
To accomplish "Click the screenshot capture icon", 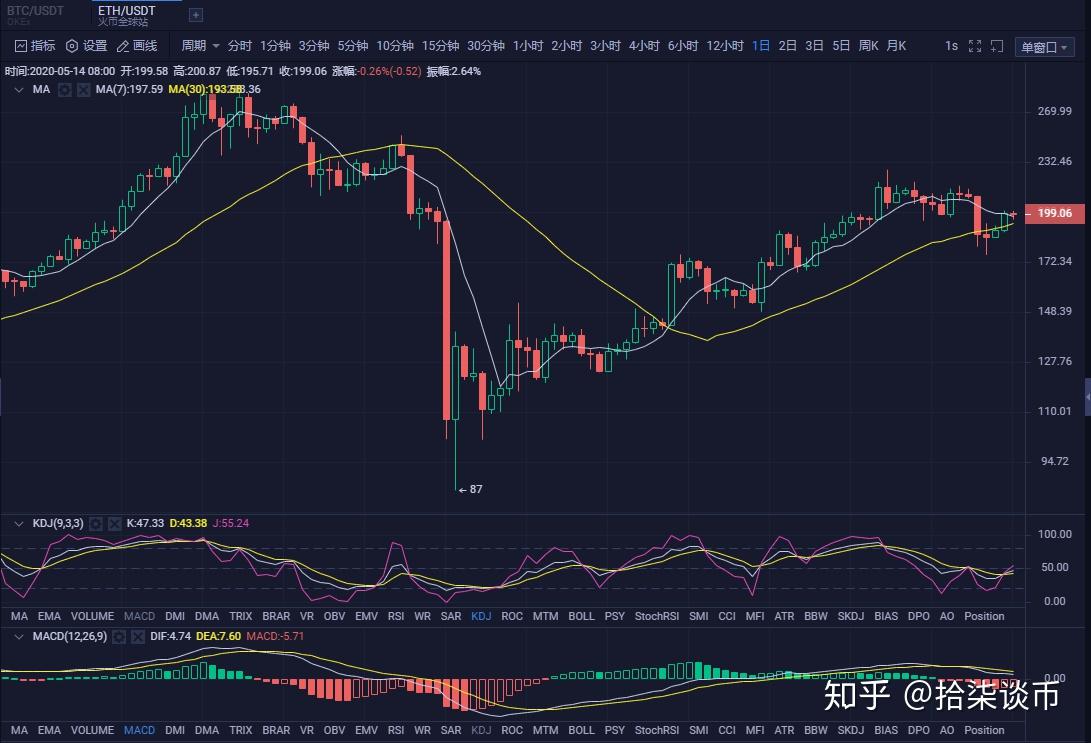I will point(997,46).
